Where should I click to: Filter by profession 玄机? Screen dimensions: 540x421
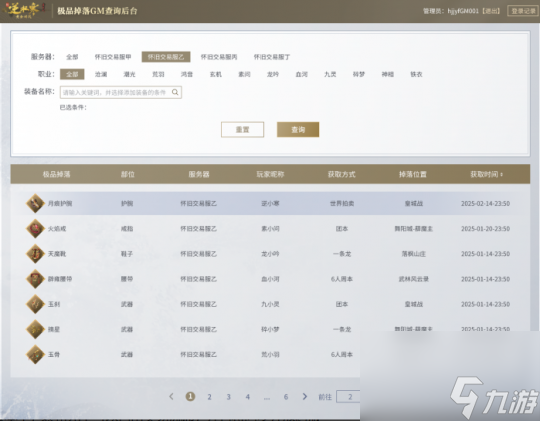click(216, 74)
